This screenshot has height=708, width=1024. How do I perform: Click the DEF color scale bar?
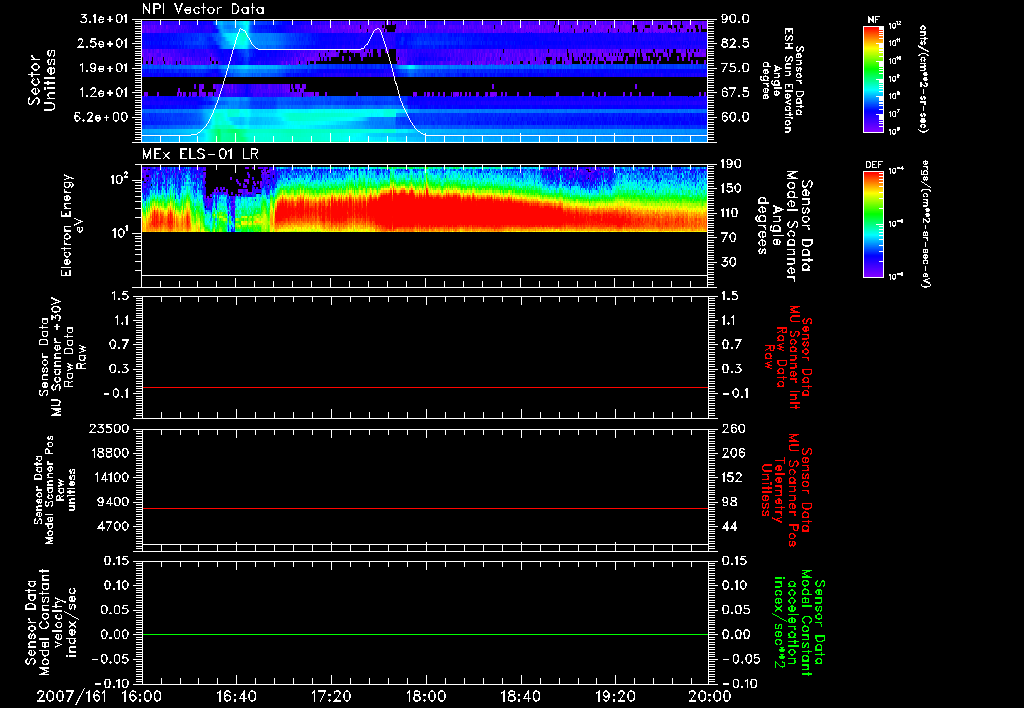(873, 224)
